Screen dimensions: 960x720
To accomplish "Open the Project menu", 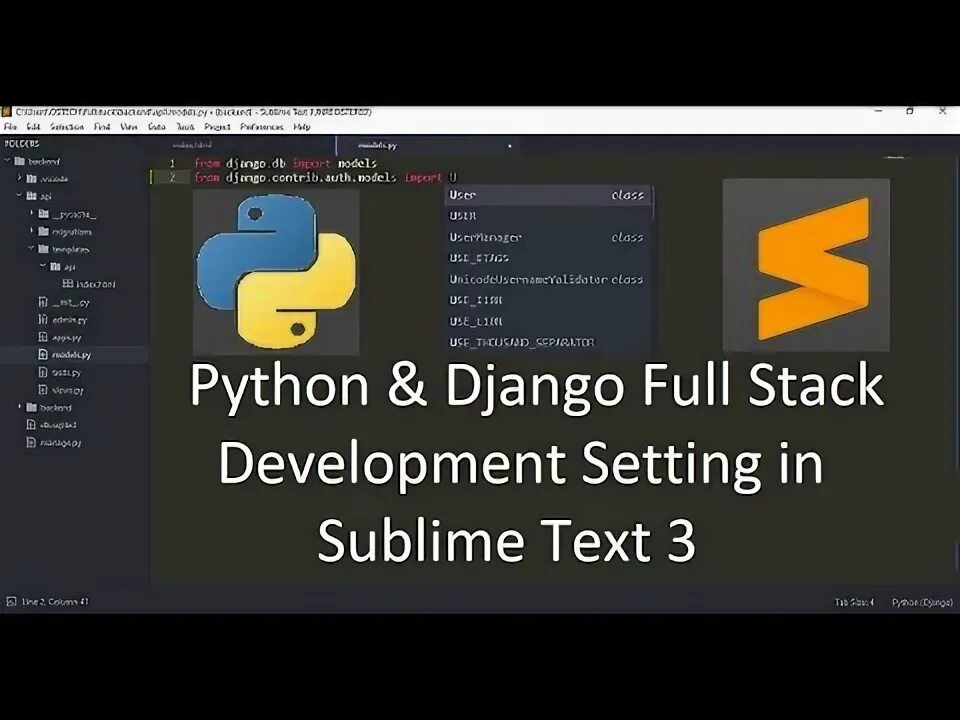I will (x=217, y=127).
